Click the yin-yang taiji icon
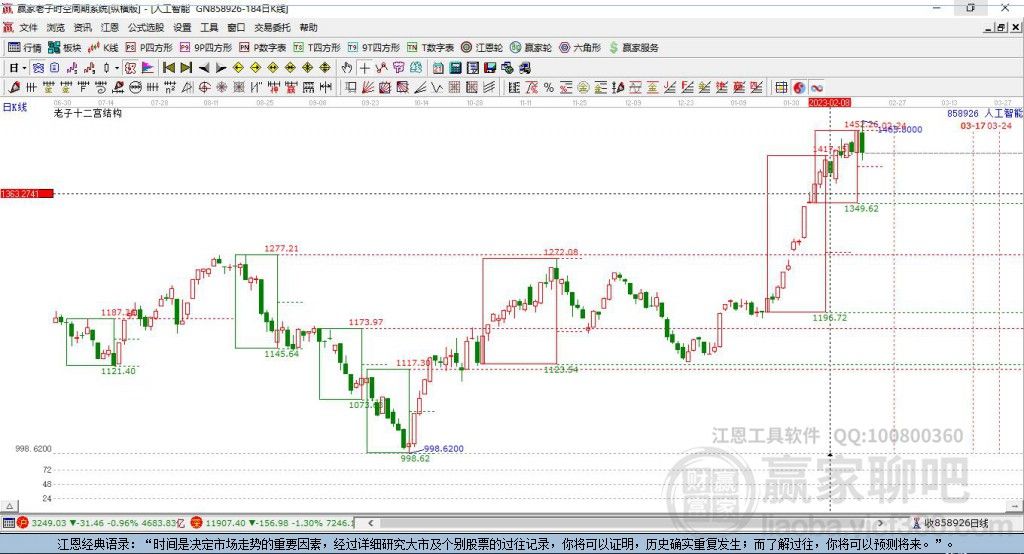 click(x=798, y=87)
